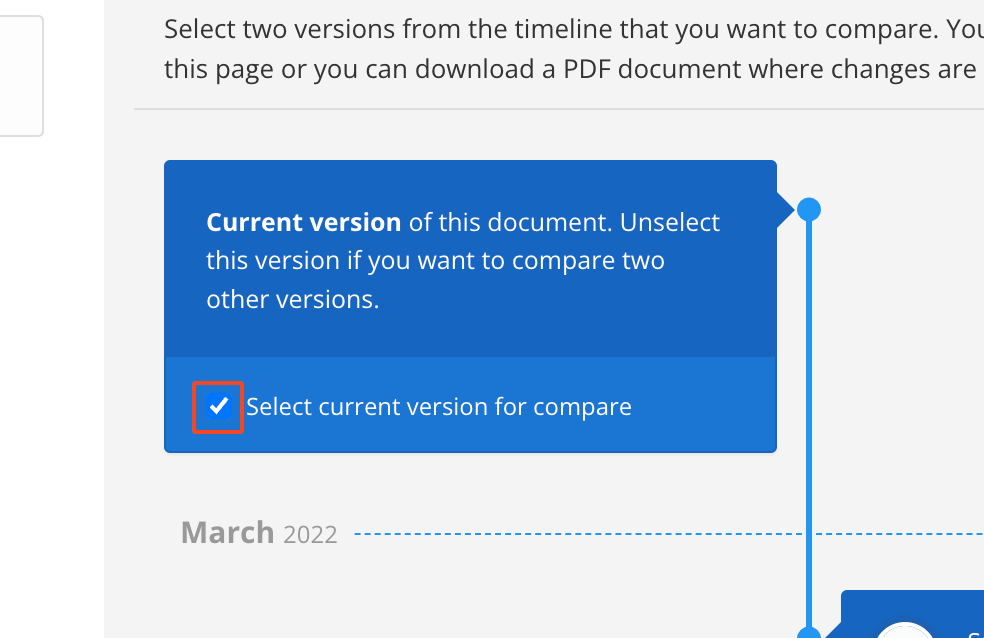Click the '2022' year label next to March
Viewport: 984px width, 638px height.
click(311, 534)
